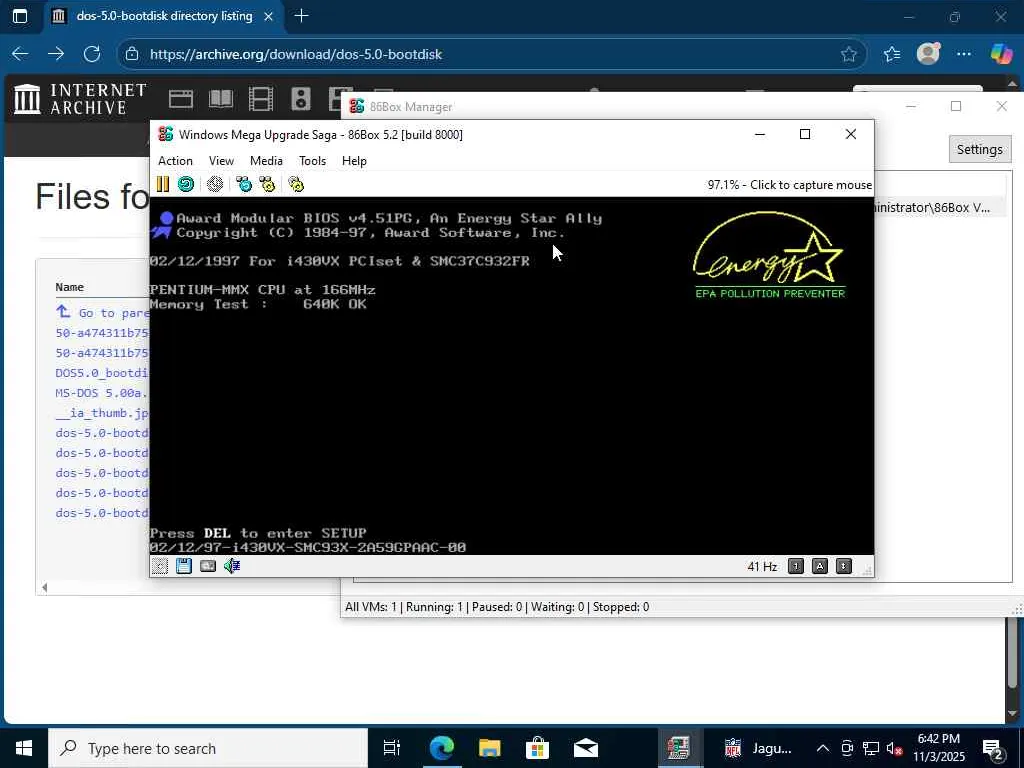
Task: Click the sound speaker status bar icon
Action: [232, 566]
